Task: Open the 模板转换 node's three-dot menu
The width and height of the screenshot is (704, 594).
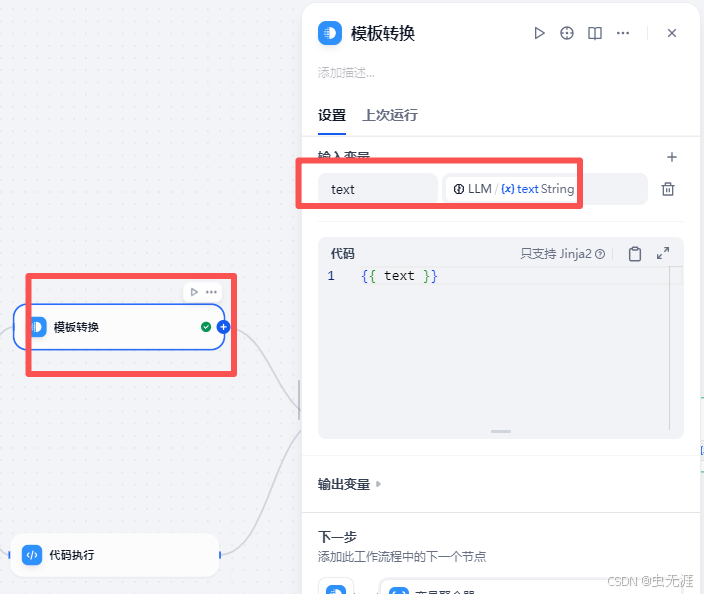Action: coord(211,292)
